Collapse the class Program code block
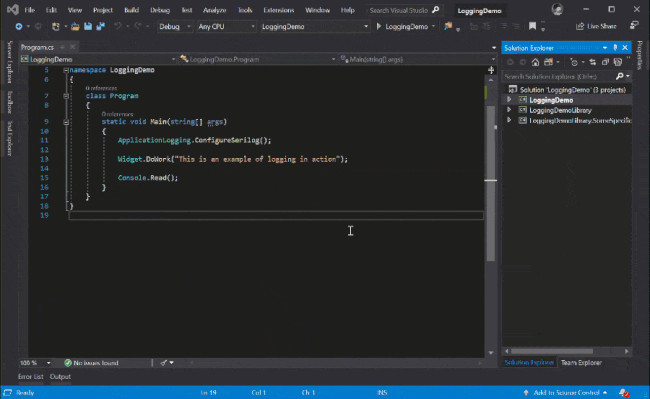Screen dimensions: 650x399 66,96
